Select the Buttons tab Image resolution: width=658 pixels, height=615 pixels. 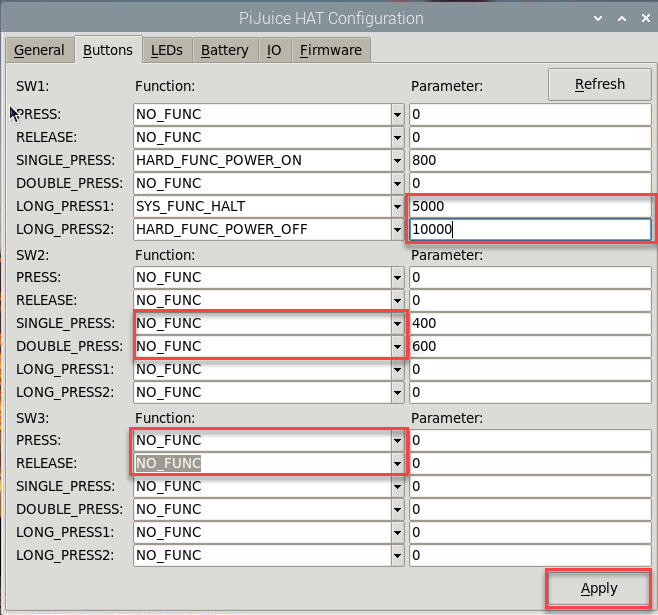pos(108,50)
